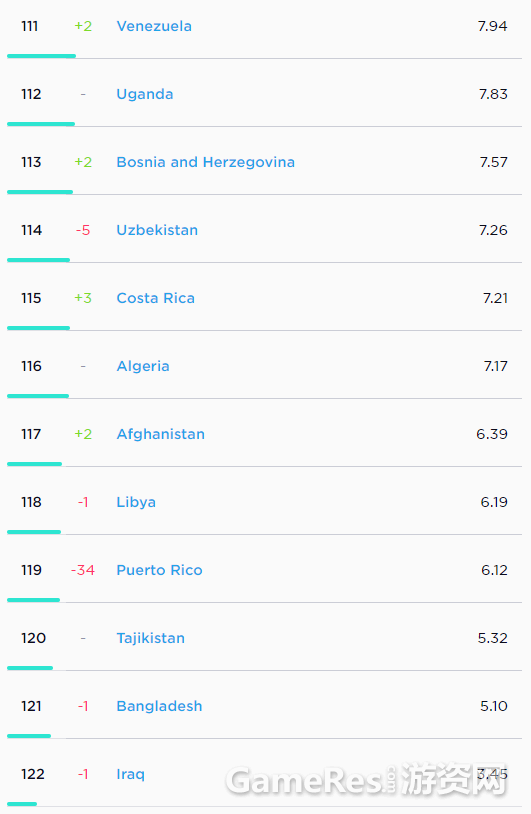The width and height of the screenshot is (531, 814).
Task: Click Uzbekistan's -5 rank change indicator
Action: 83,230
